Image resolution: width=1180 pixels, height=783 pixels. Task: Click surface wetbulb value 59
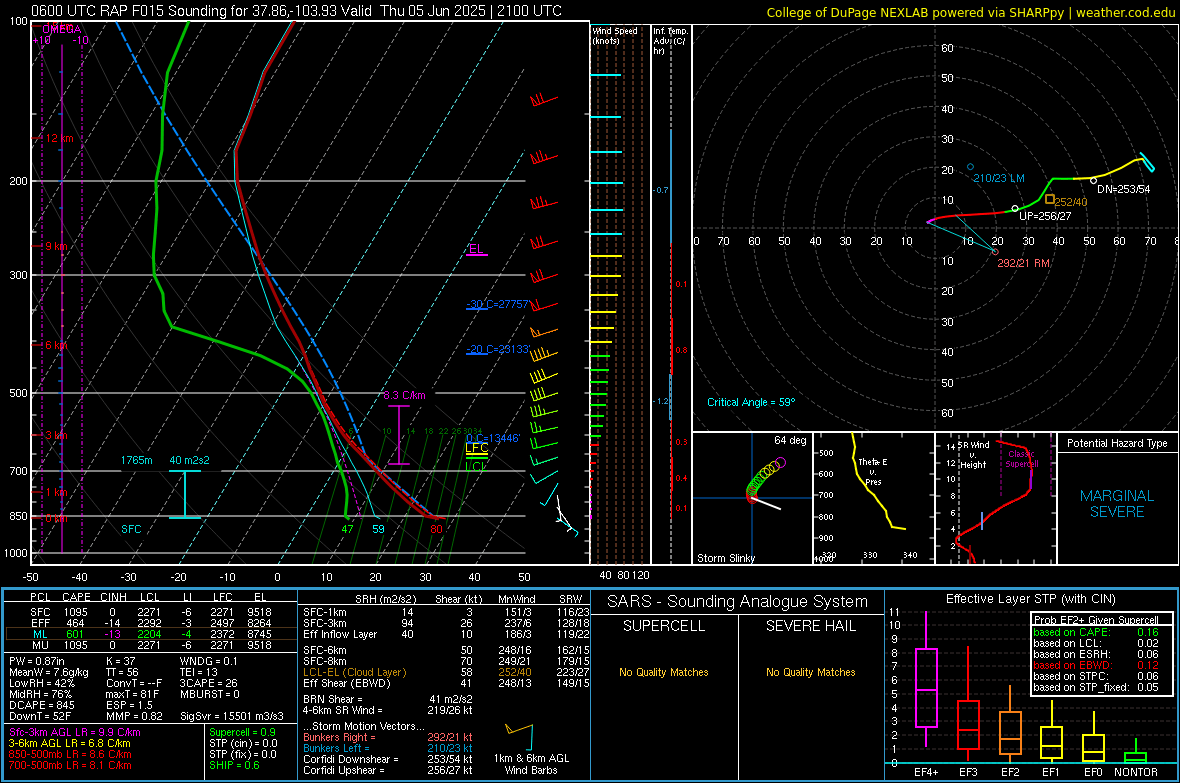[x=379, y=529]
